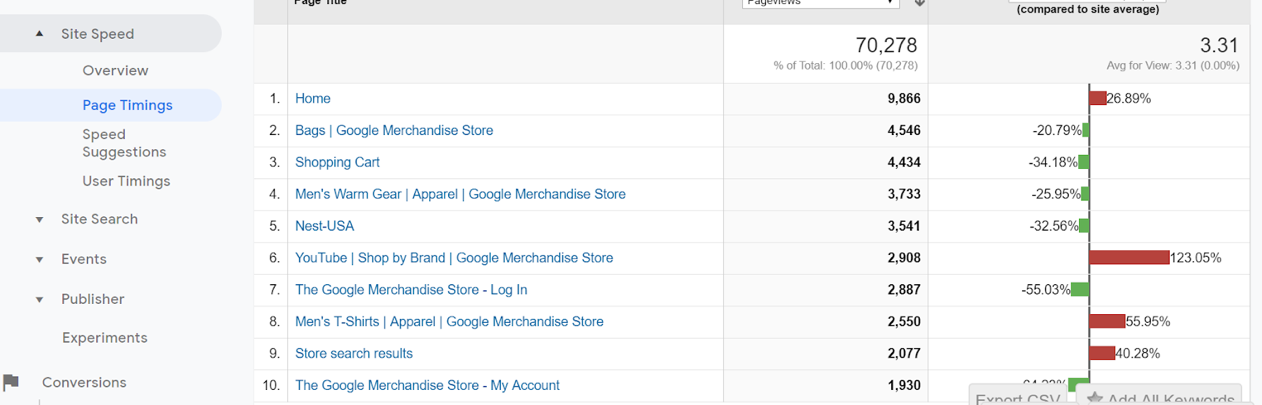Image resolution: width=1262 pixels, height=405 pixels.
Task: Click the green -55.03% bar for Log In
Action: click(1080, 290)
